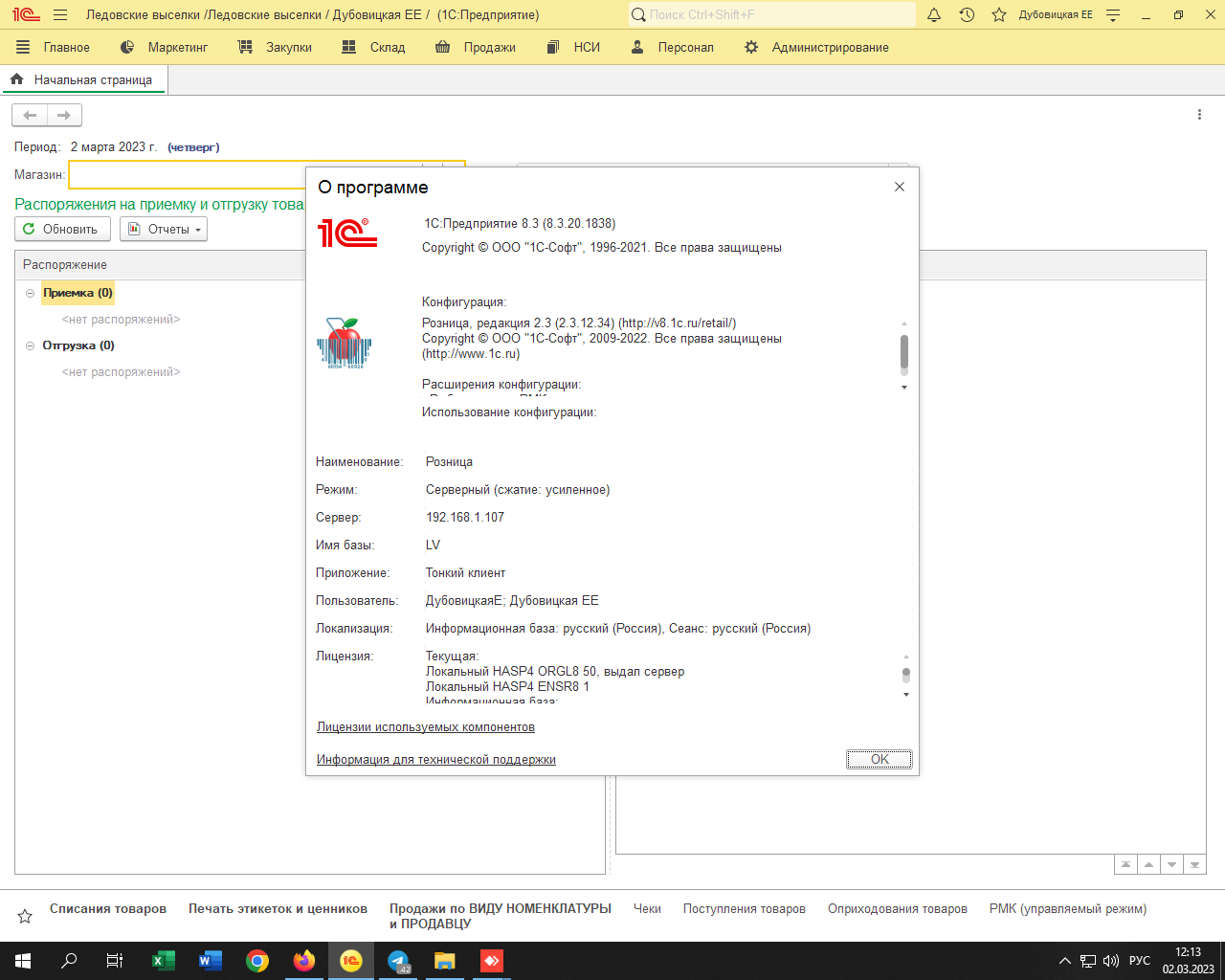
Task: Collapse the Приемка (0) tree group
Action: [x=30, y=293]
